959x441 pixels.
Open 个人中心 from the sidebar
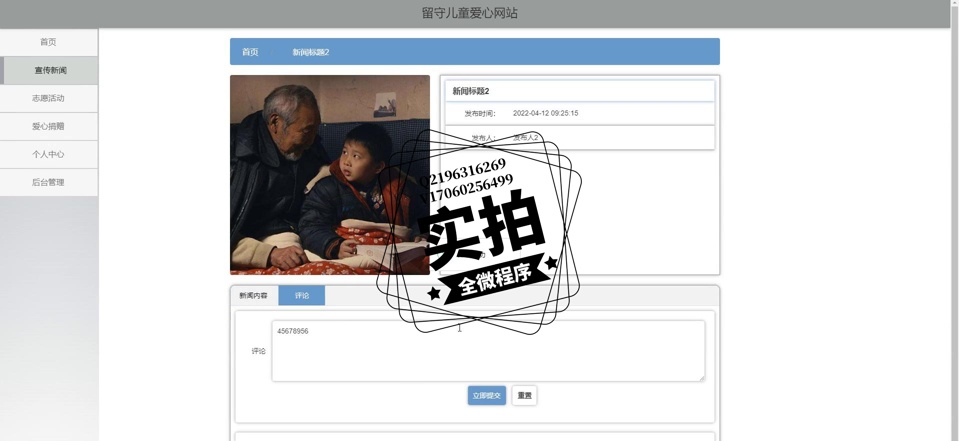pos(48,154)
